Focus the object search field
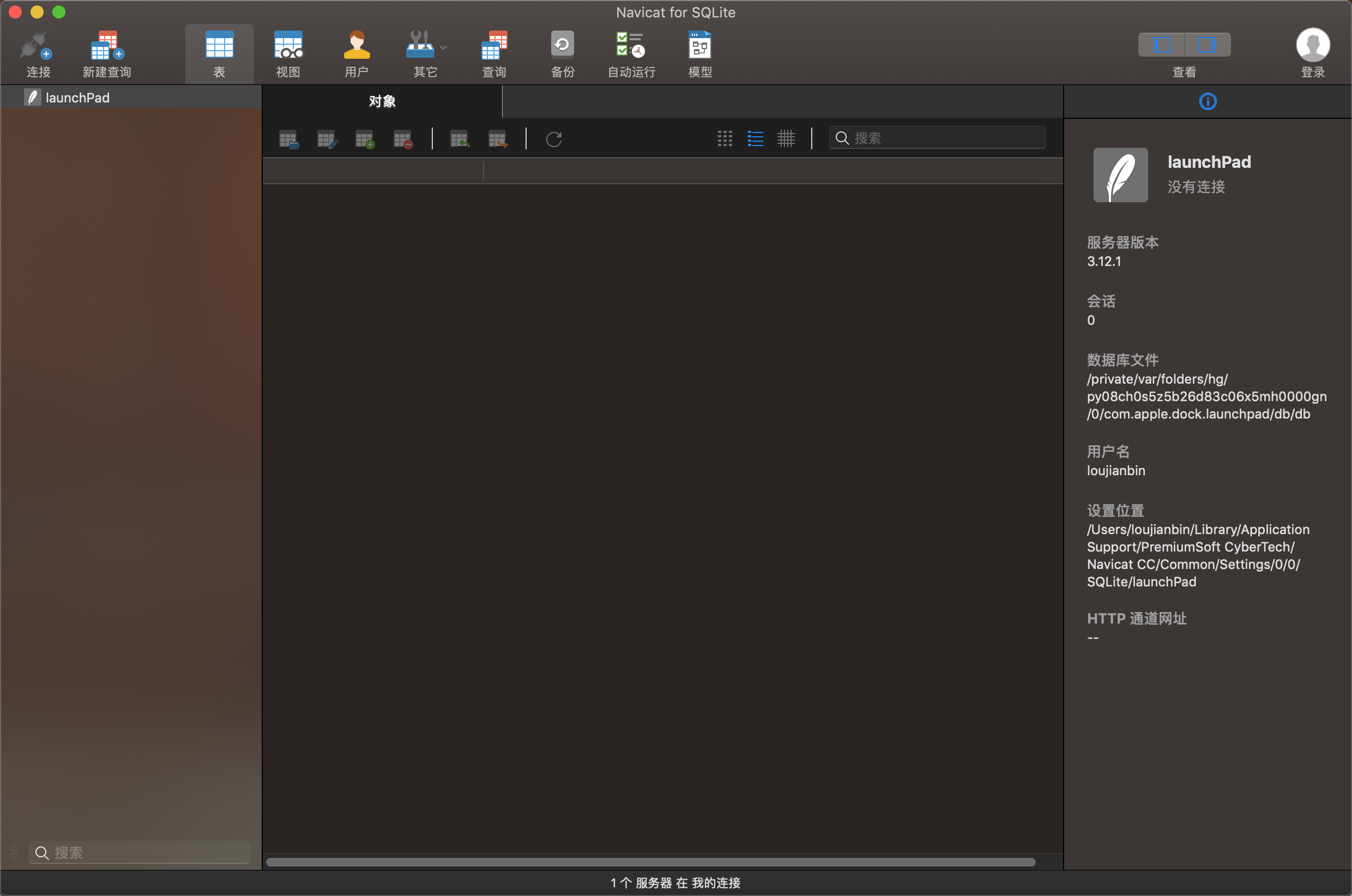The height and width of the screenshot is (896, 1352). point(937,138)
